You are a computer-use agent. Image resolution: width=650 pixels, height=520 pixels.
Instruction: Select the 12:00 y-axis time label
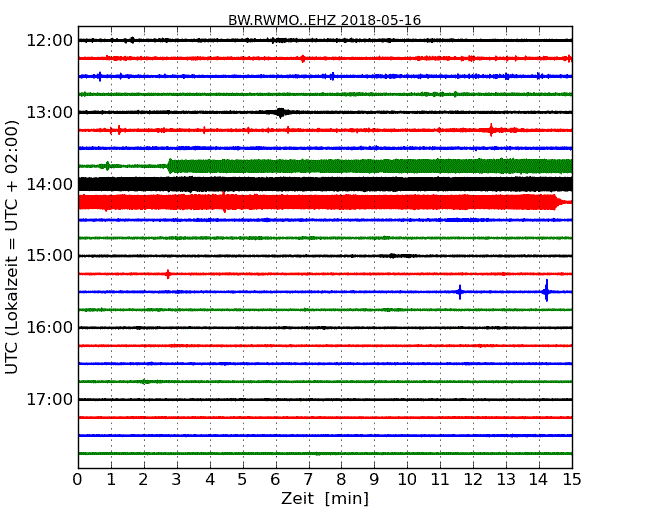tap(49, 41)
